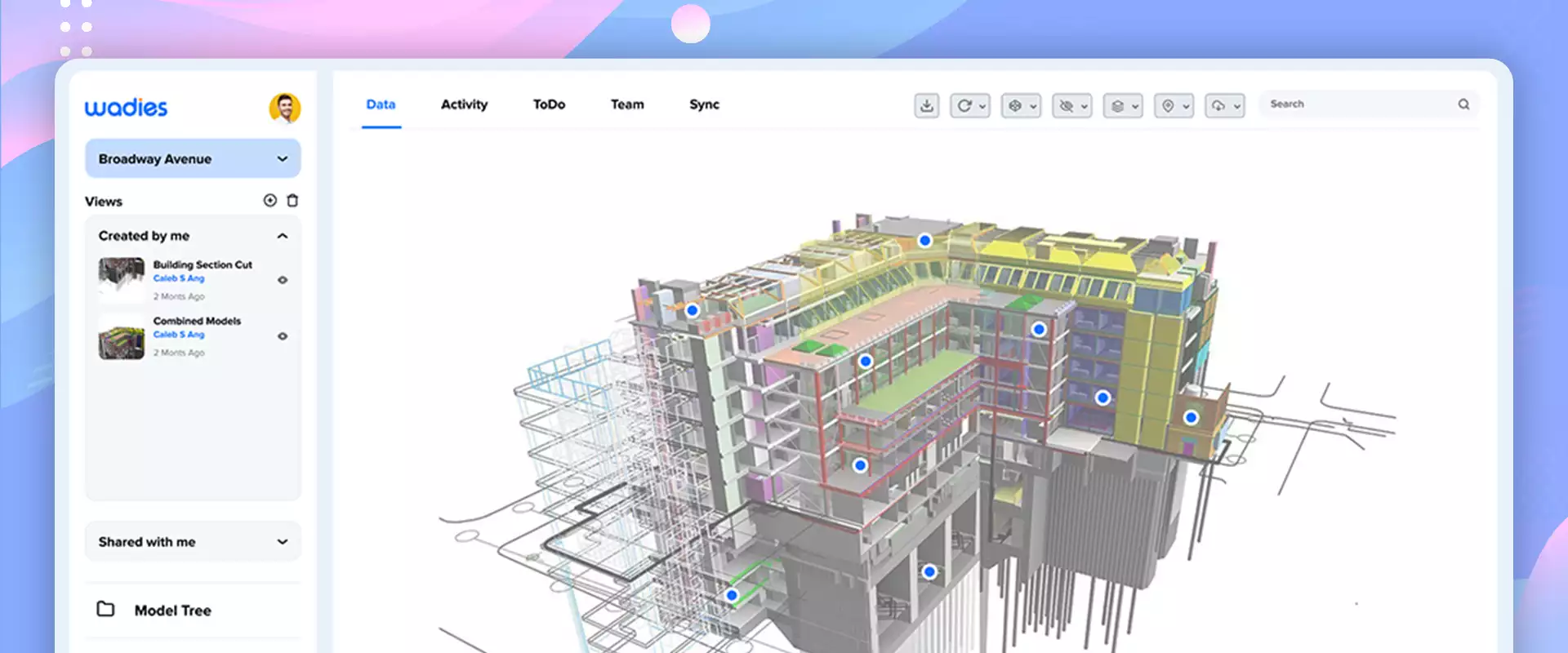This screenshot has height=653, width=1568.
Task: Click the download icon in the toolbar
Action: point(926,105)
